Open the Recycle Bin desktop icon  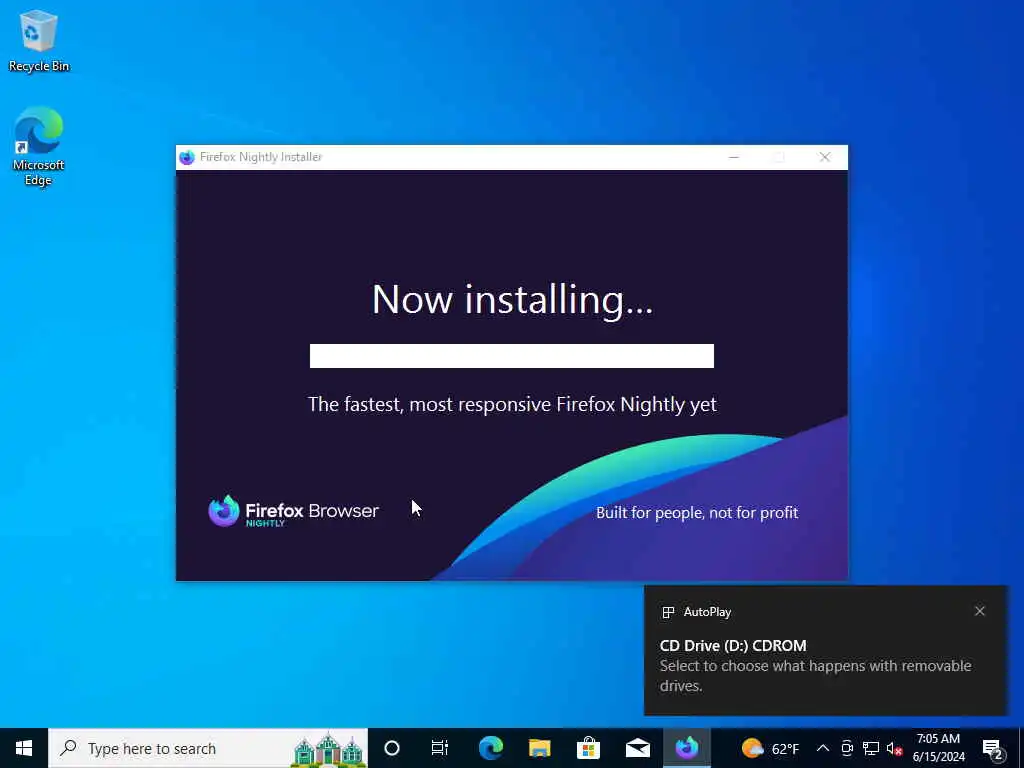click(x=39, y=40)
